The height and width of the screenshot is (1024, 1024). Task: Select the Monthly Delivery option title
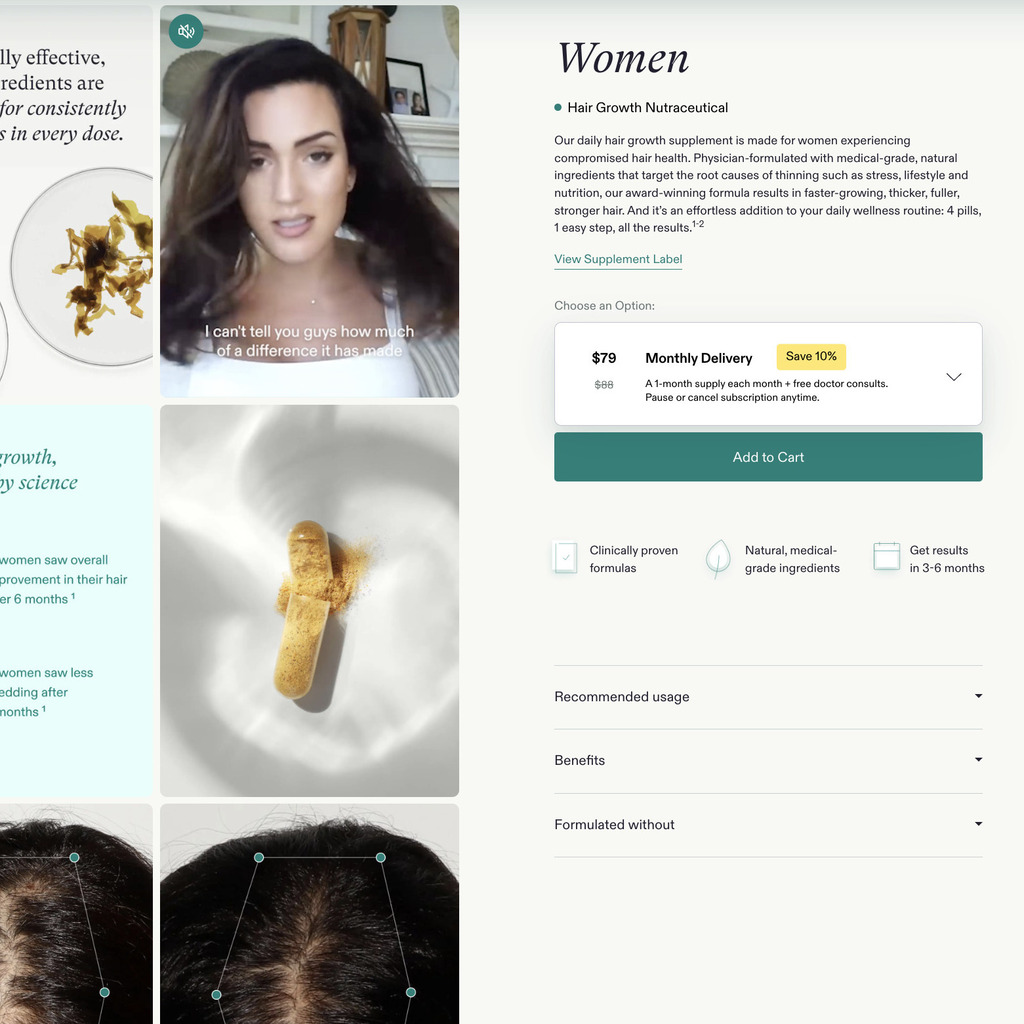click(699, 359)
